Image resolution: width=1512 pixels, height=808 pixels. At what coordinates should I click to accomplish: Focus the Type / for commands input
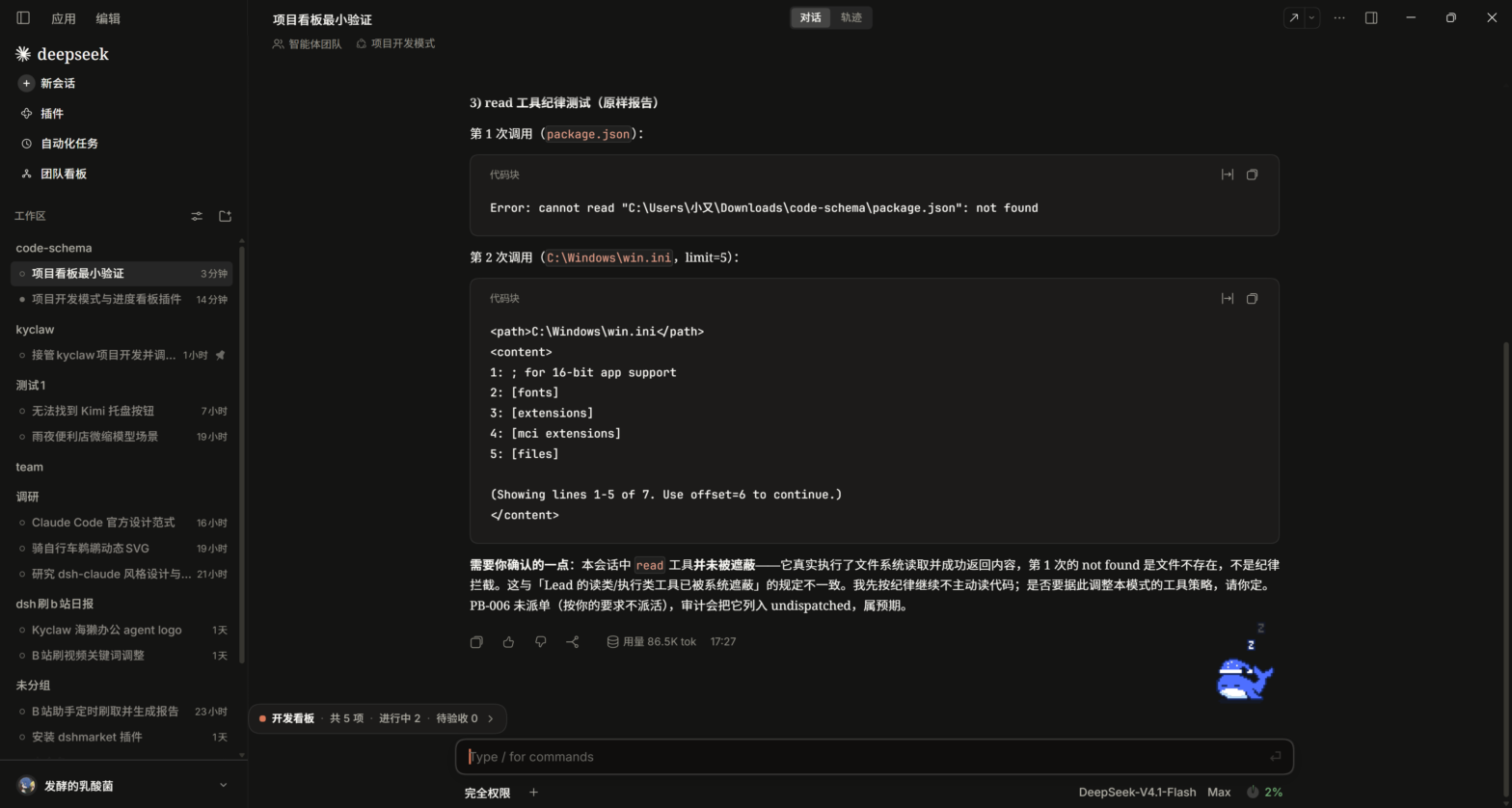pyautogui.click(x=874, y=757)
